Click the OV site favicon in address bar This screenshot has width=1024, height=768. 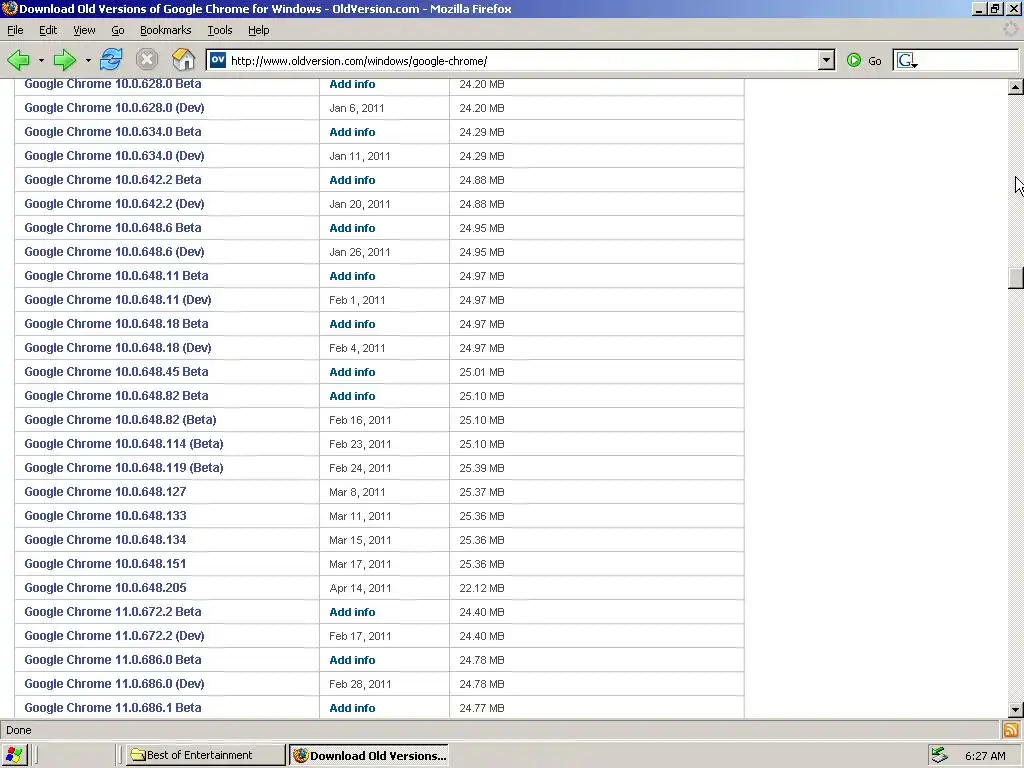tap(218, 60)
